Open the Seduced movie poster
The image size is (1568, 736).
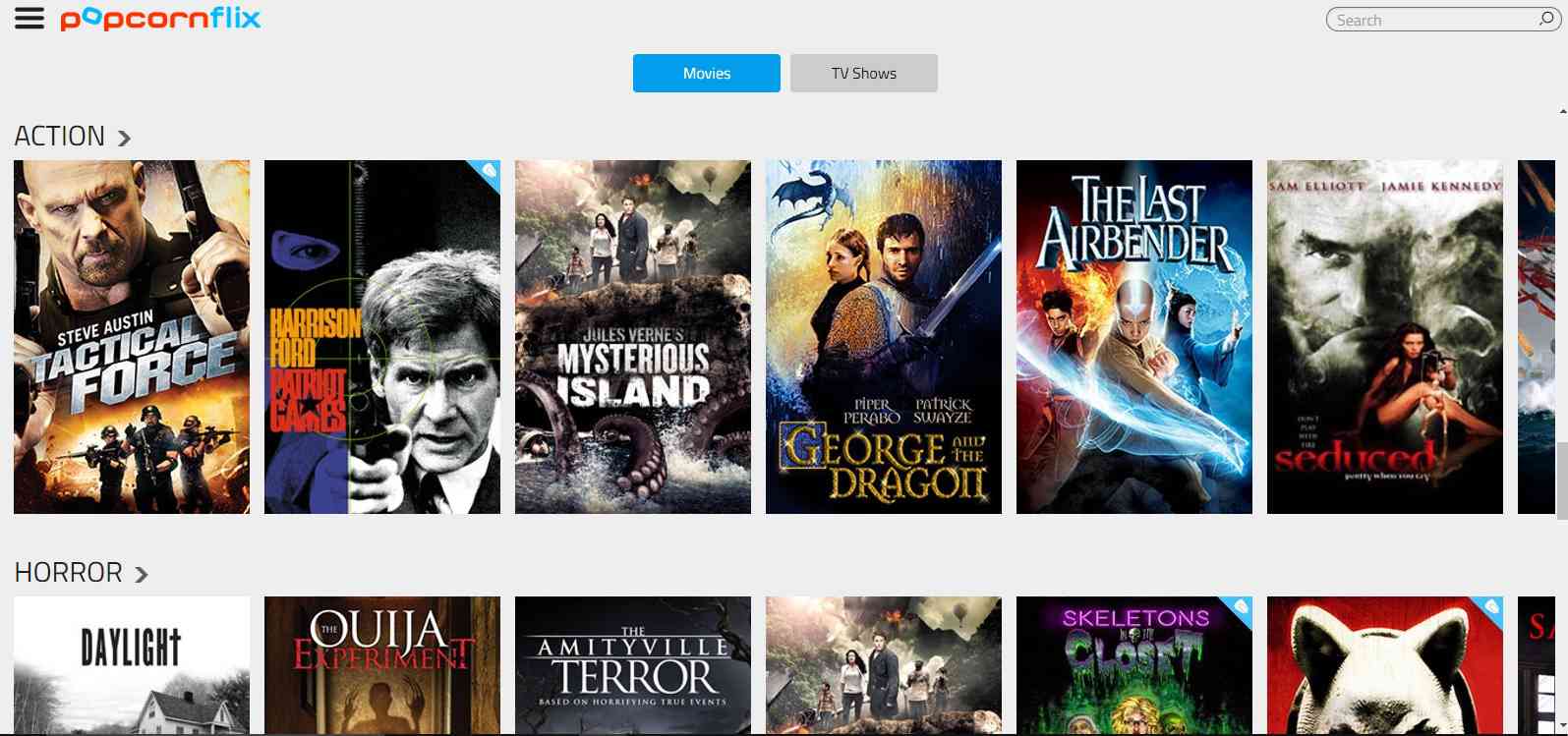click(x=1384, y=337)
